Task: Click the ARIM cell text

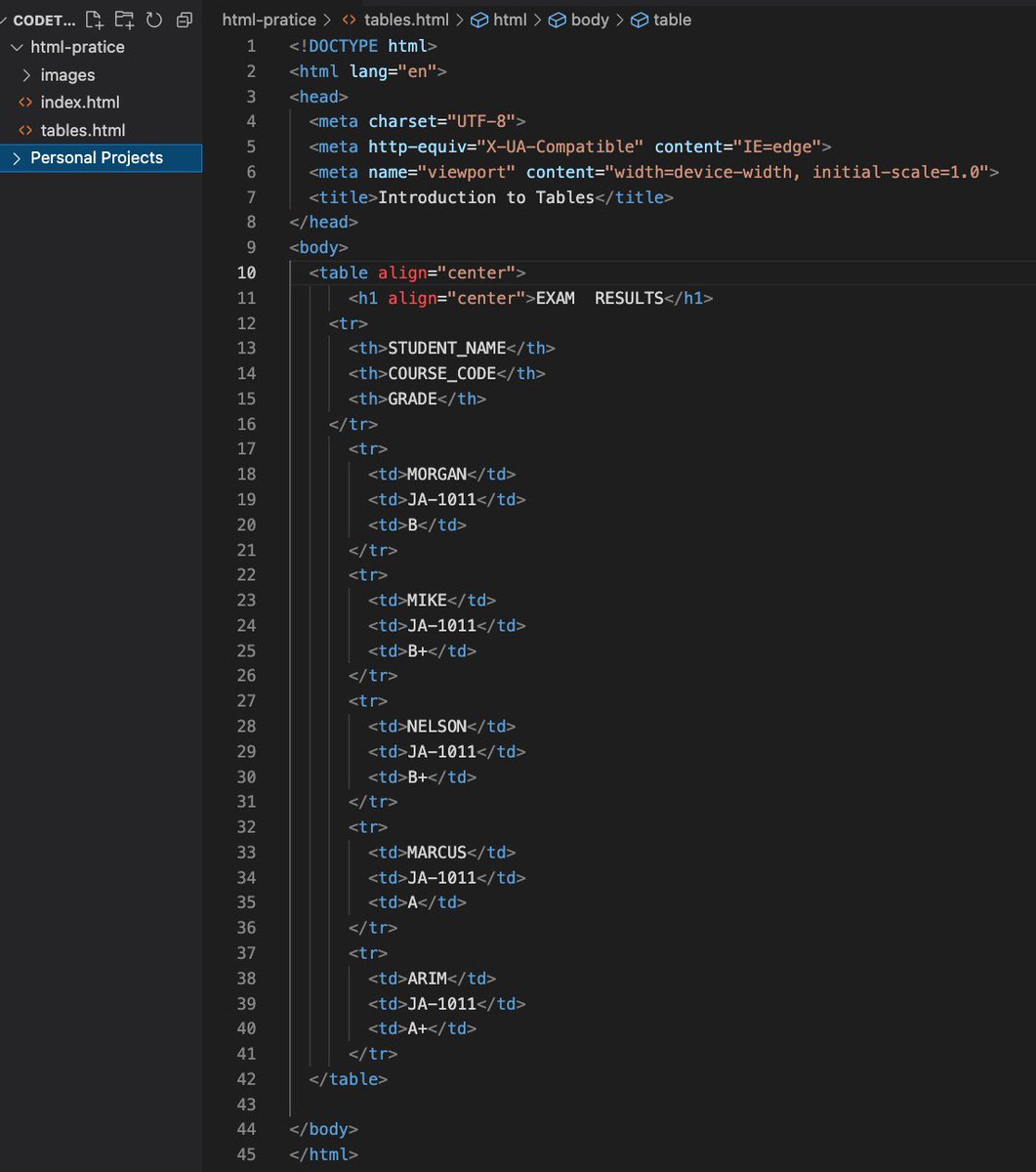Action: tap(427, 978)
